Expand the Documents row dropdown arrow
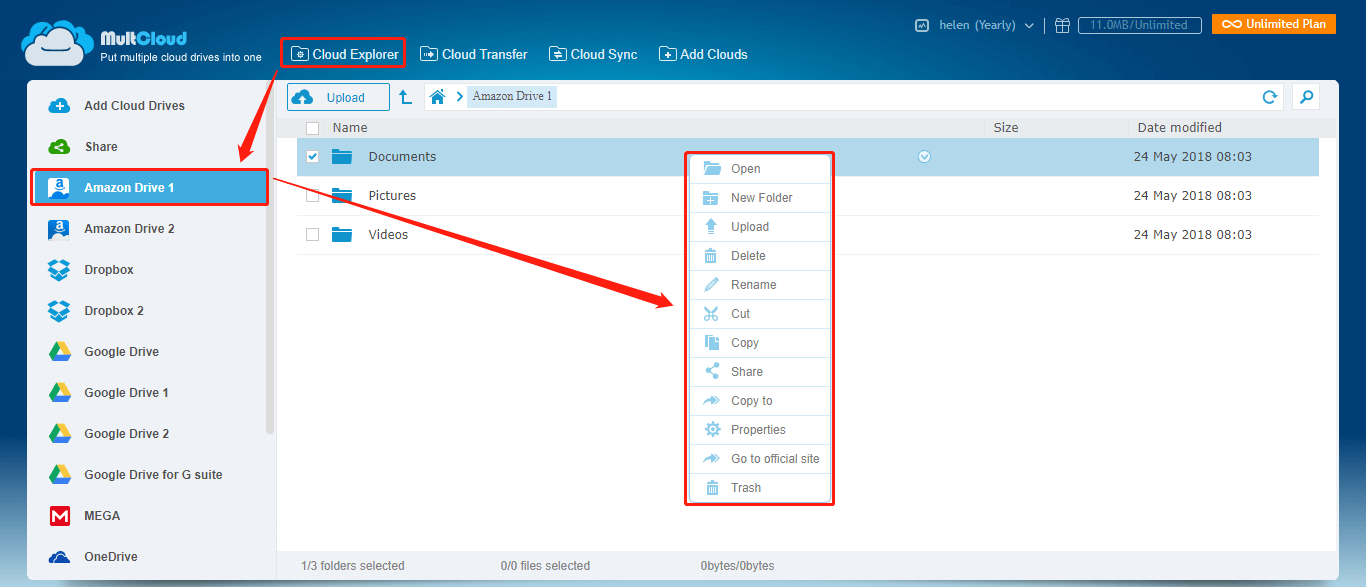Screen dimensions: 1366x587 (924, 157)
